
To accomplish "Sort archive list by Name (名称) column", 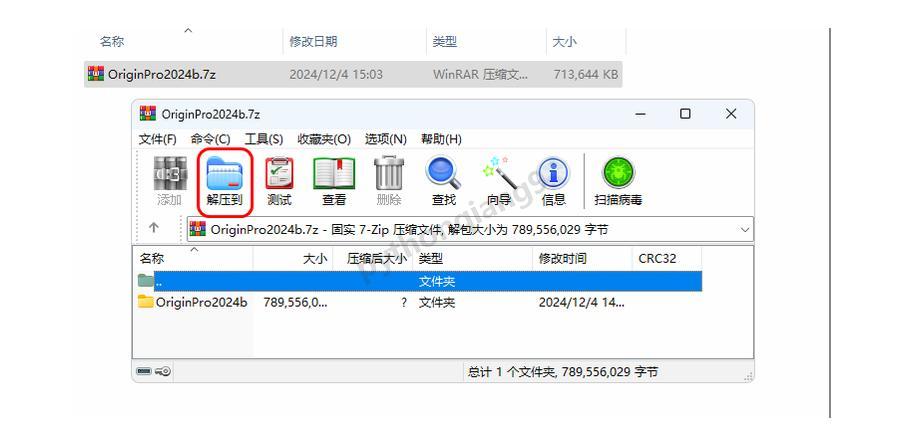I will pos(193,258).
